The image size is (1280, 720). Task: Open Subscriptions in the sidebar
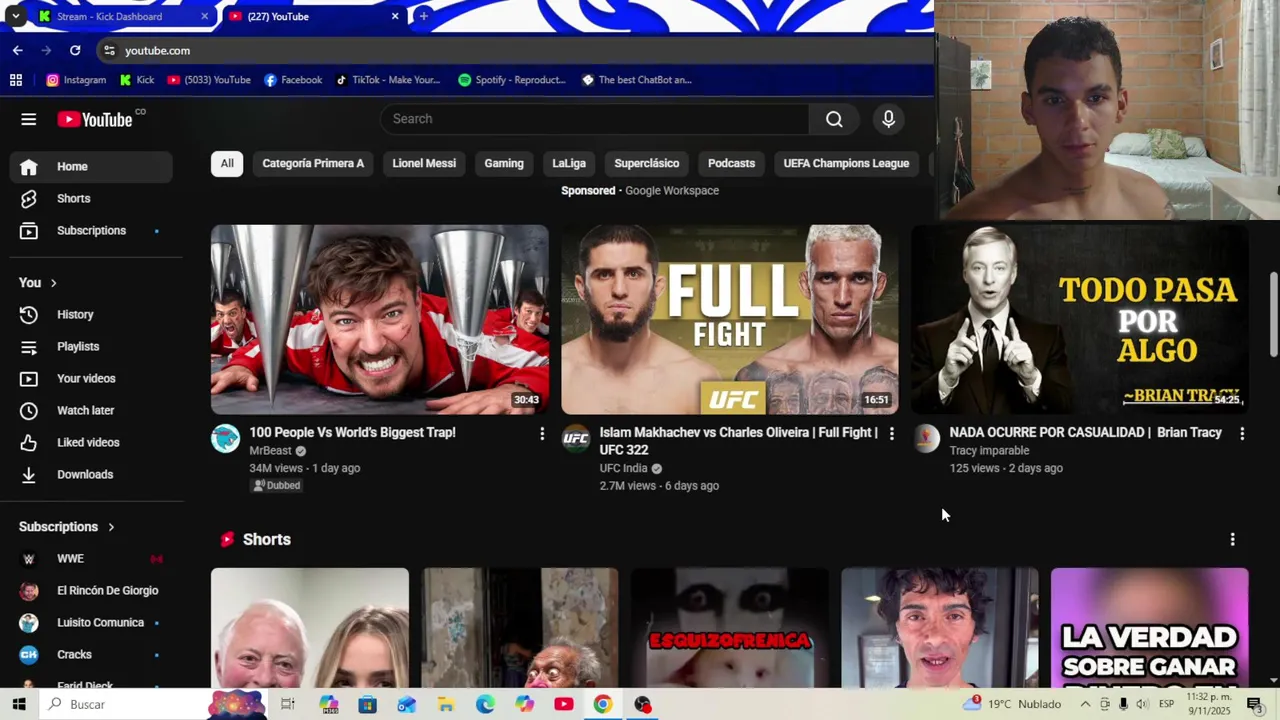click(91, 231)
